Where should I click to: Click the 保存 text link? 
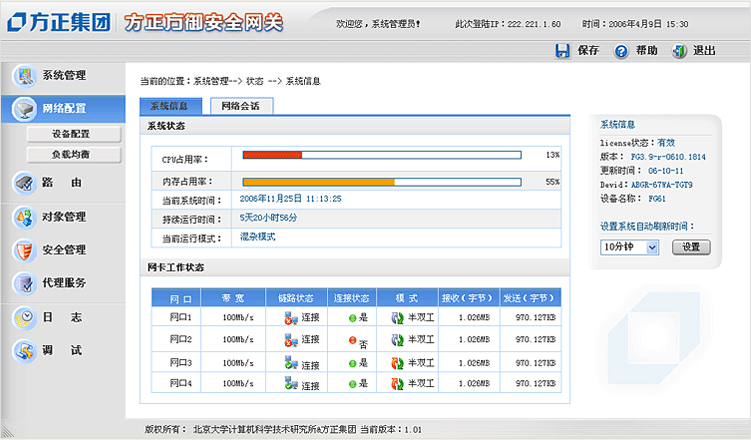click(x=588, y=50)
